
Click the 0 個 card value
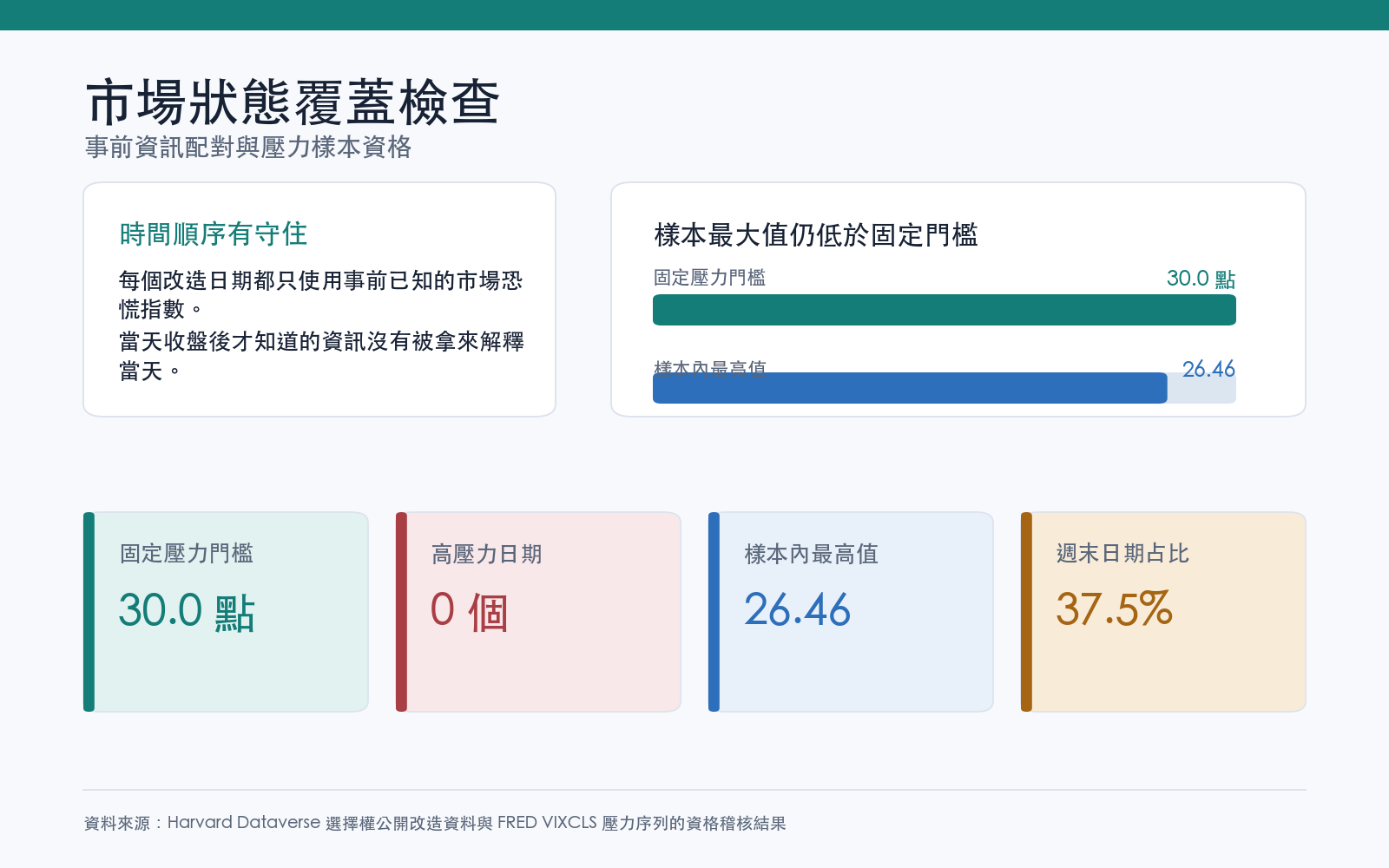pyautogui.click(x=469, y=610)
